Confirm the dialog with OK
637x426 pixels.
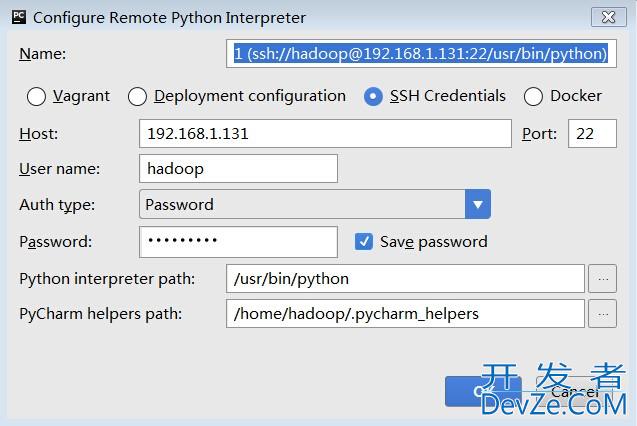pos(483,391)
